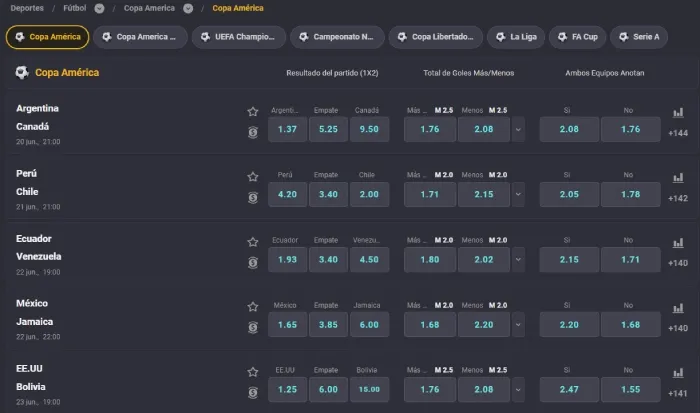The height and width of the screenshot is (413, 700).
Task: Open +141 more markets for EE.UU match
Action: pos(678,393)
